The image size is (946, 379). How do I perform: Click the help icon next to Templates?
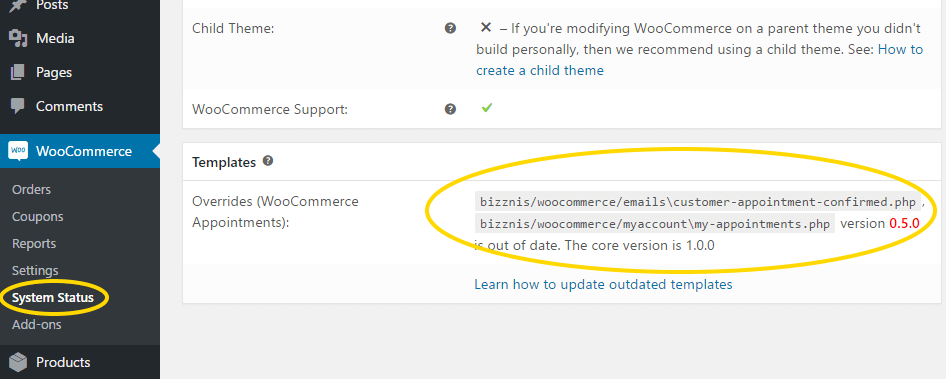[x=268, y=161]
